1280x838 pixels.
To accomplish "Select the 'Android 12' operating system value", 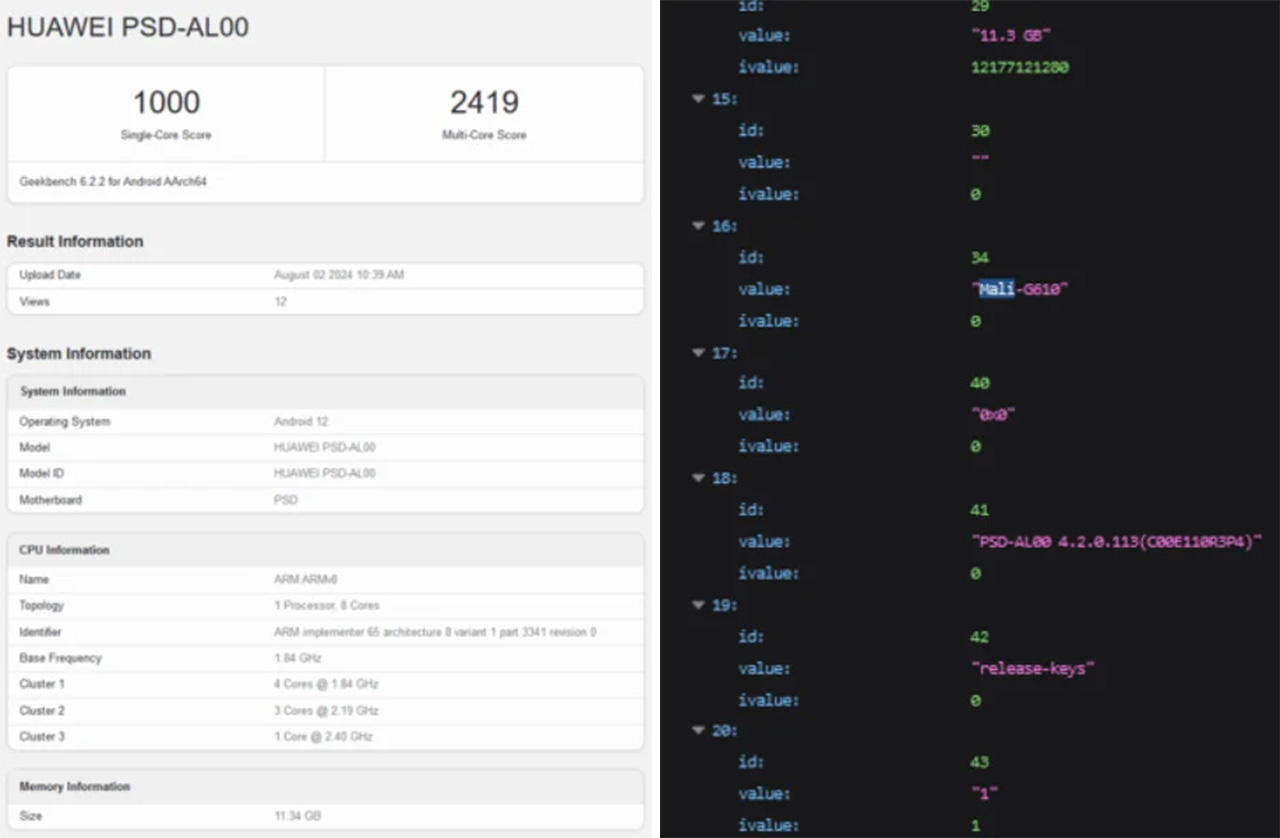I will 301,422.
